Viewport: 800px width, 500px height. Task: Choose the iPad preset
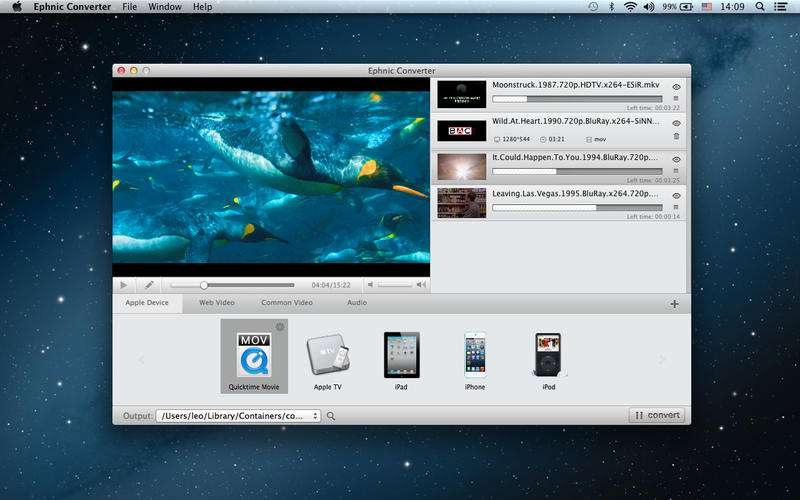[x=402, y=361]
